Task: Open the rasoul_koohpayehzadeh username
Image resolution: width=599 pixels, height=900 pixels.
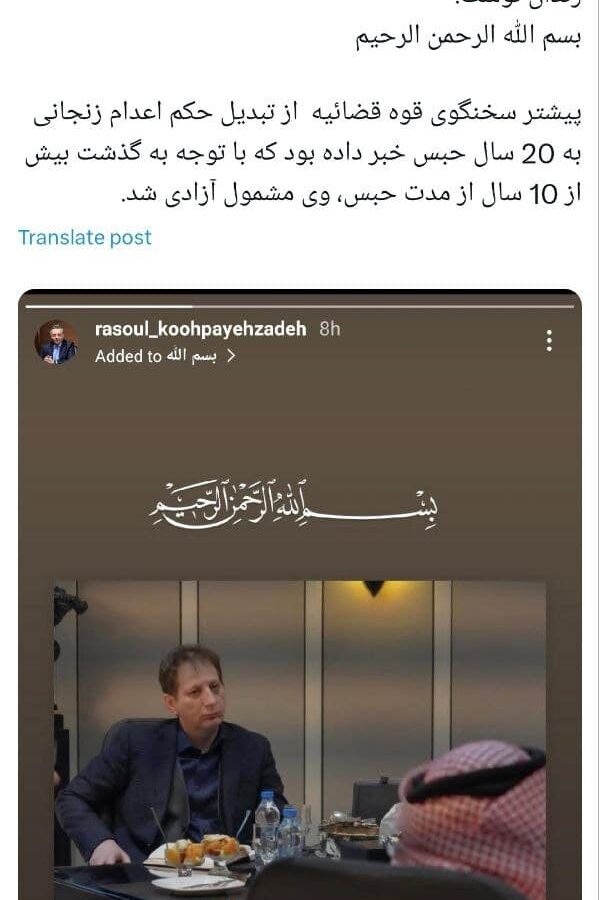Action: (200, 329)
